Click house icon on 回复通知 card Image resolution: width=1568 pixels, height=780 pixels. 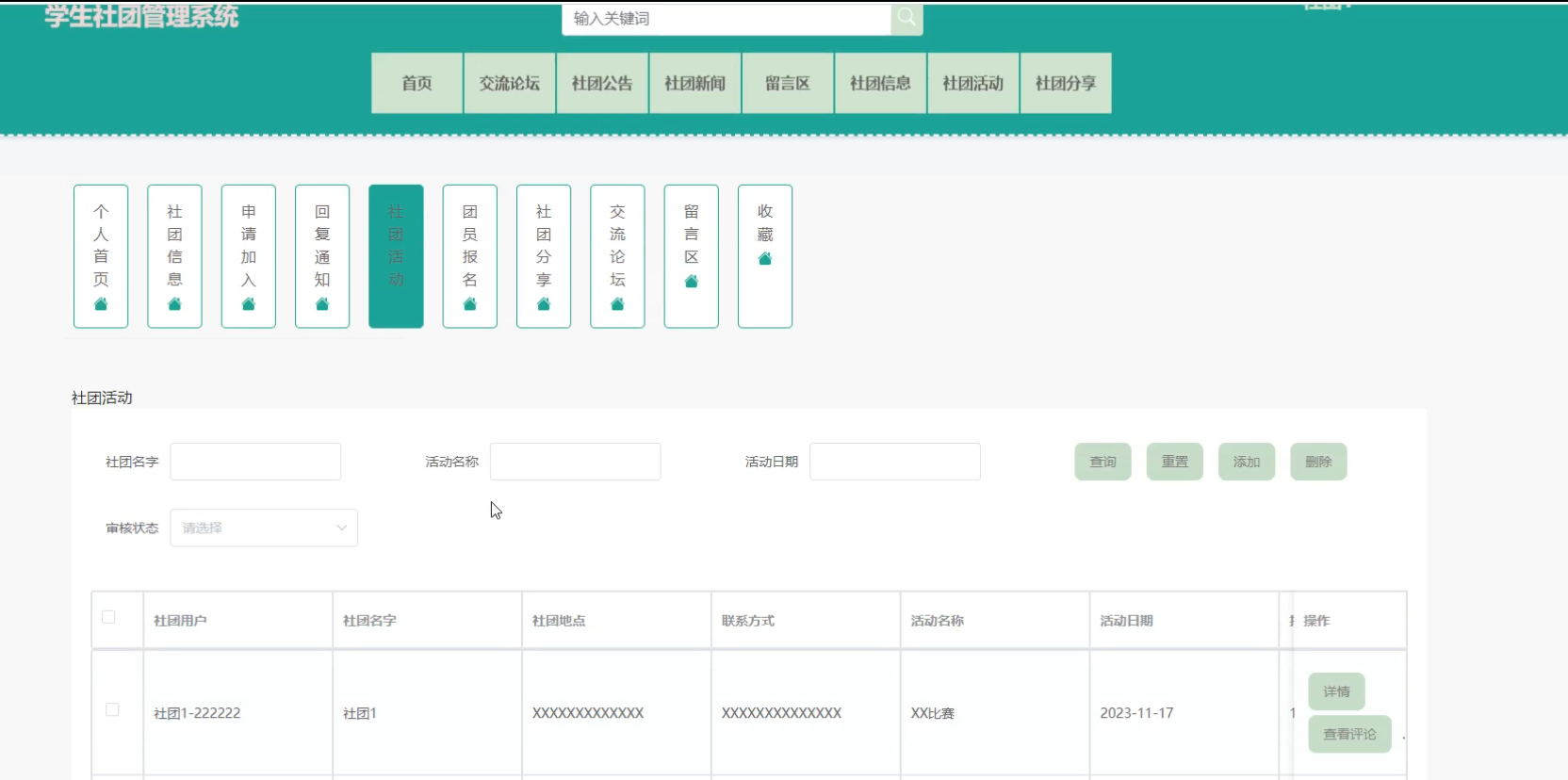(322, 303)
